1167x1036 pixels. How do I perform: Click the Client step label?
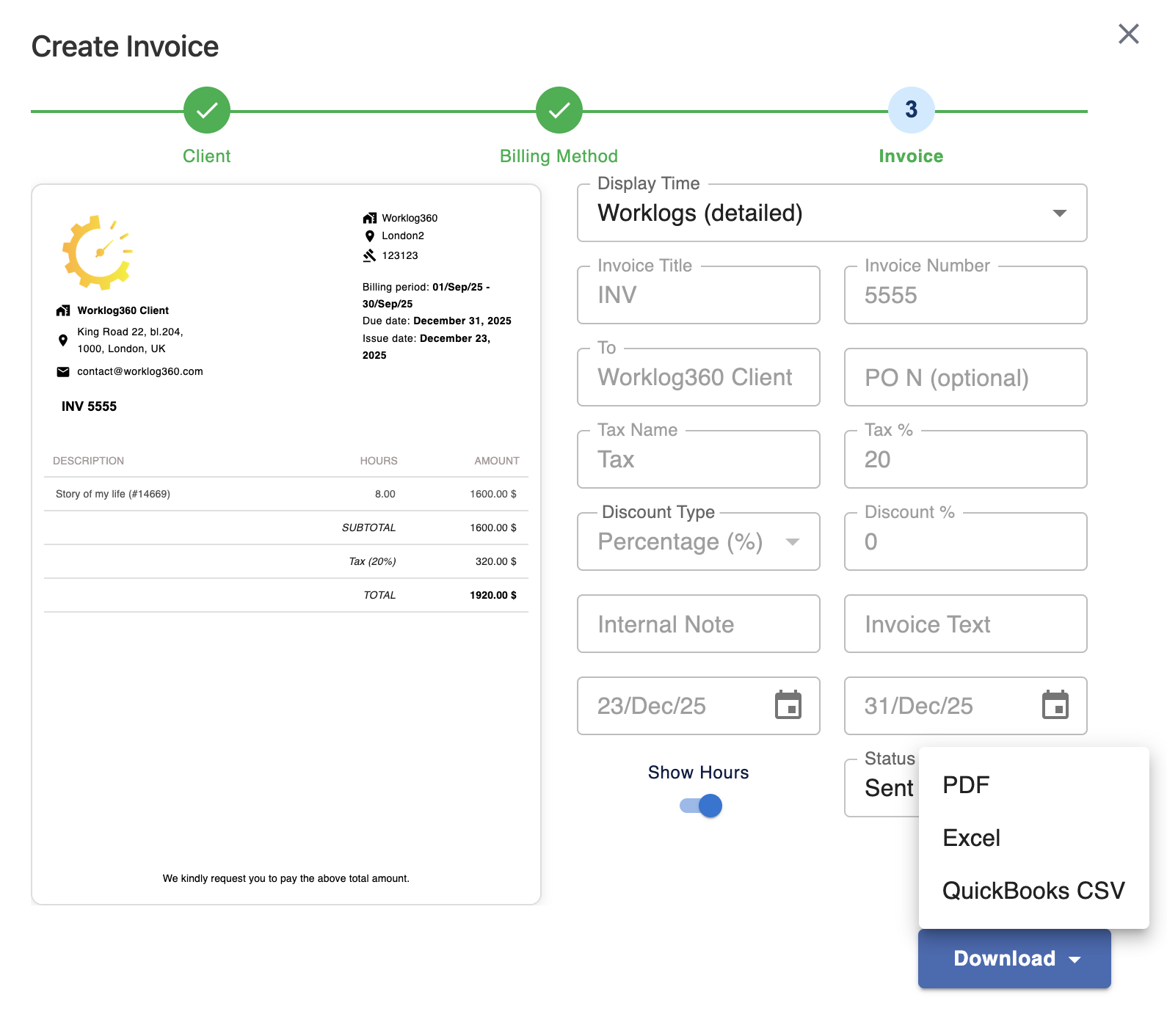click(207, 156)
